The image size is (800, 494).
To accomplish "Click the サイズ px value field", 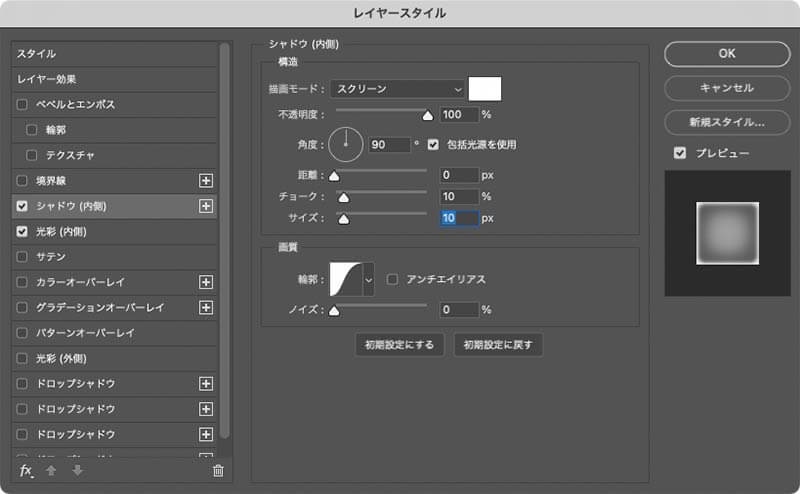I will pos(460,218).
